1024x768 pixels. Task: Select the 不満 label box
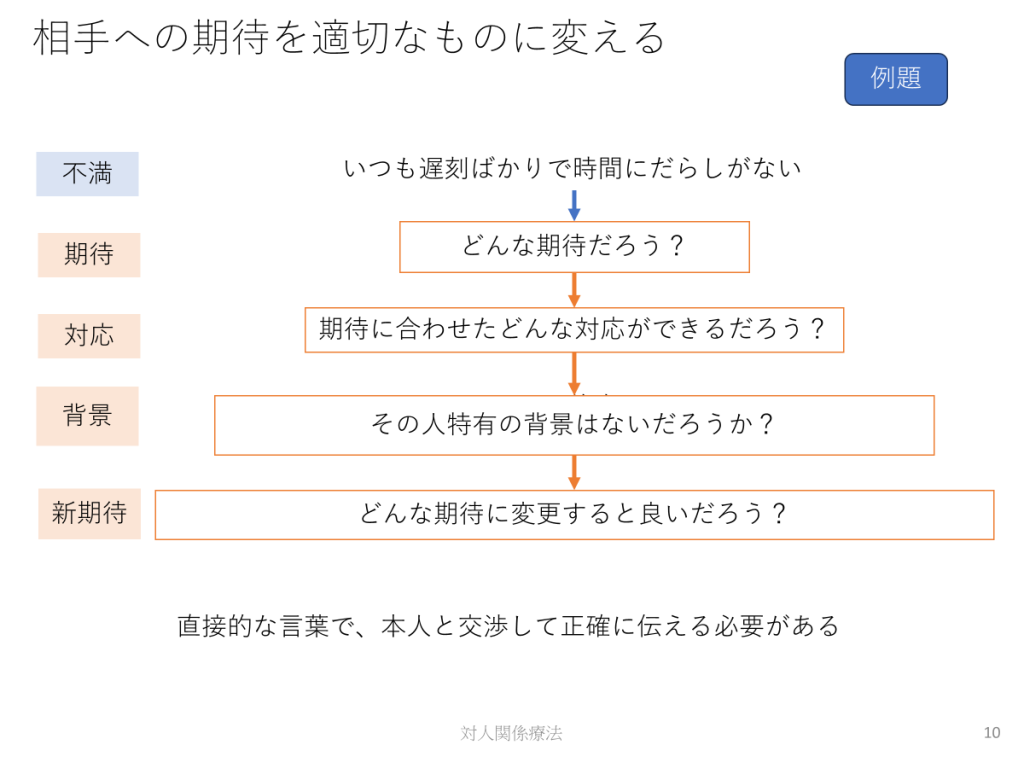pyautogui.click(x=87, y=174)
